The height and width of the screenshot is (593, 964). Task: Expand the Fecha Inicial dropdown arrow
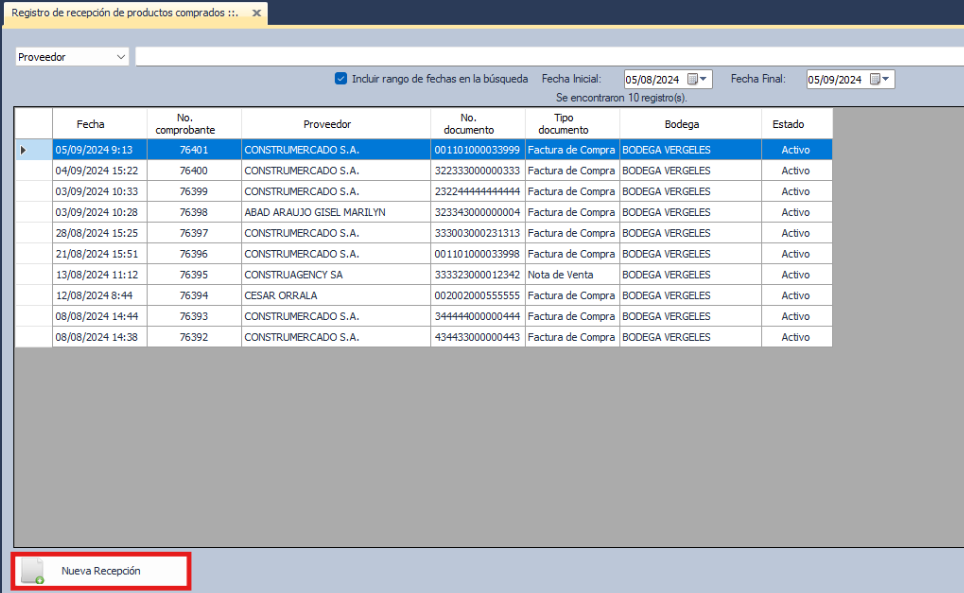[705, 80]
